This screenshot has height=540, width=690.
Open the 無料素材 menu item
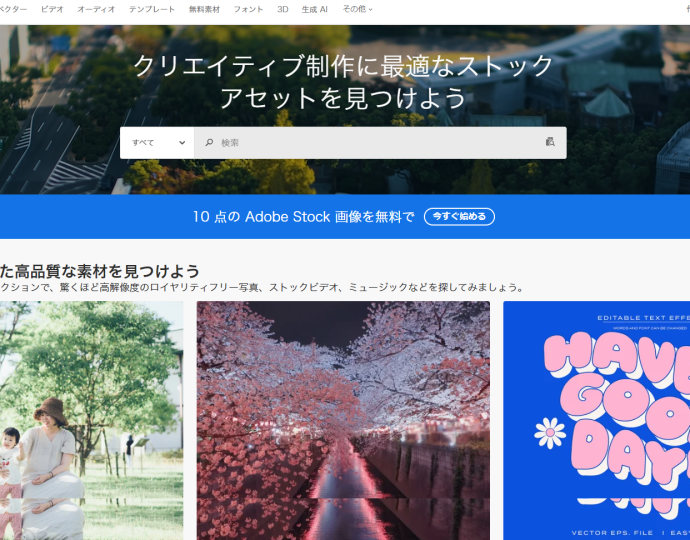204,9
